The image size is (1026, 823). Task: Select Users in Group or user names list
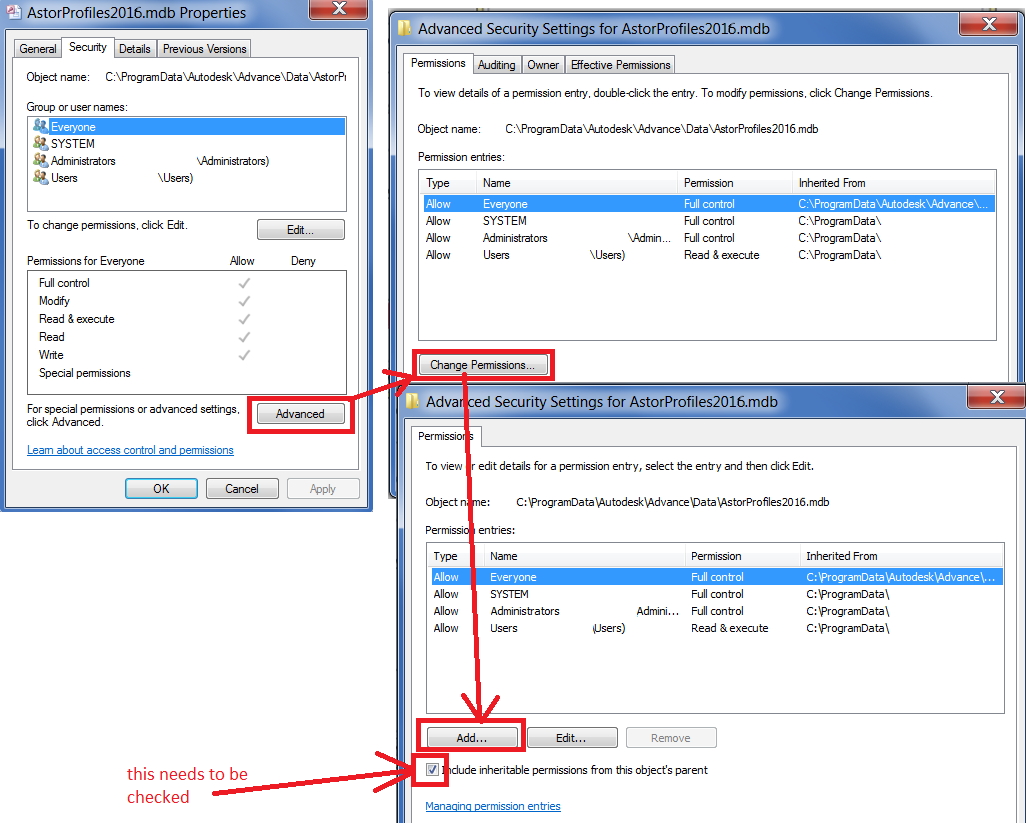(x=187, y=177)
